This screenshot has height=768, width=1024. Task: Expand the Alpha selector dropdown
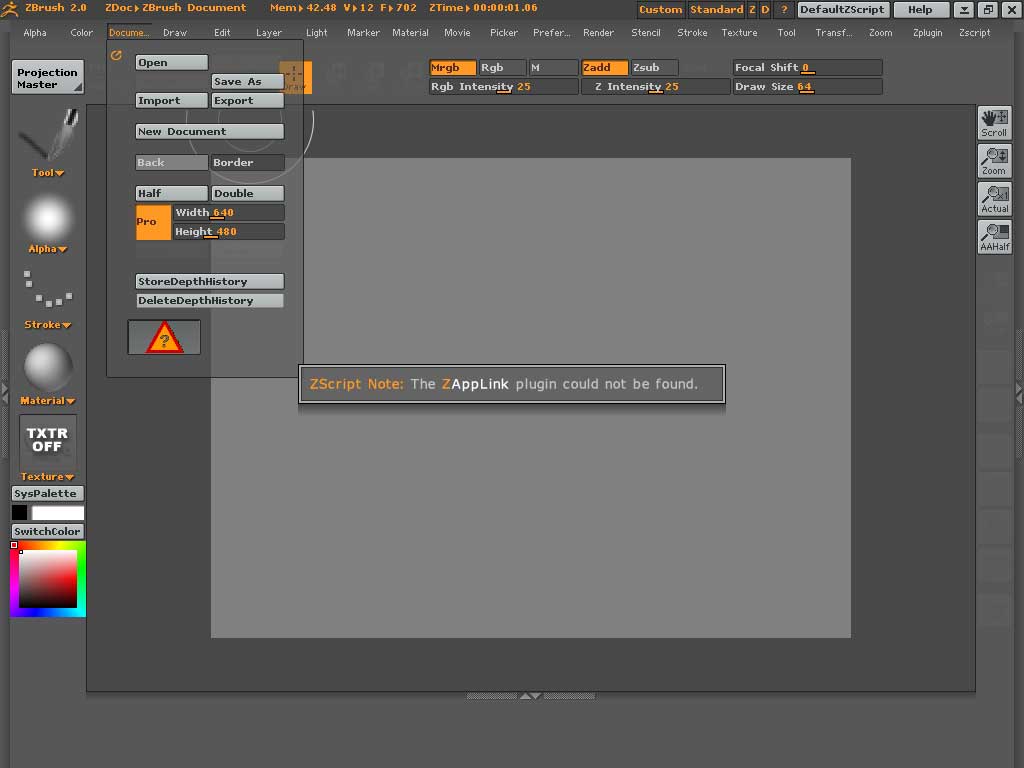48,249
